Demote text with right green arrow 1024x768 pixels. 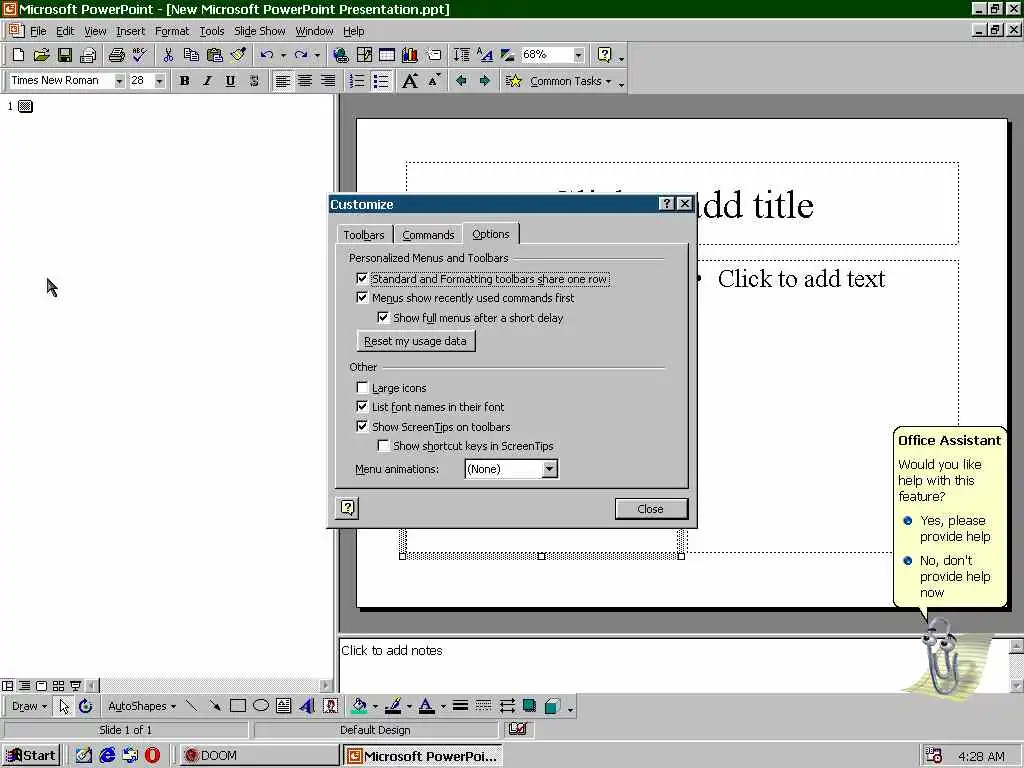tap(484, 81)
